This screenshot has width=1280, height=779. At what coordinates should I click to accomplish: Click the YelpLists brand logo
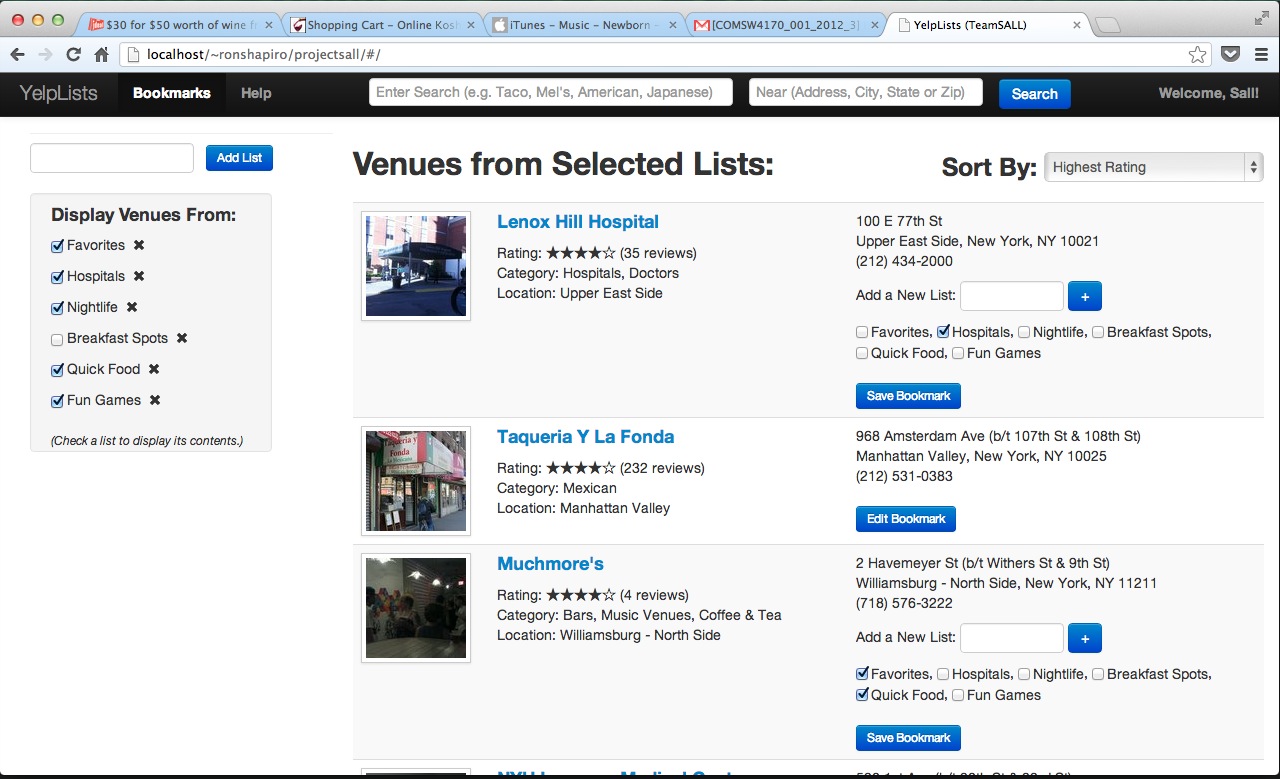pyautogui.click(x=59, y=93)
